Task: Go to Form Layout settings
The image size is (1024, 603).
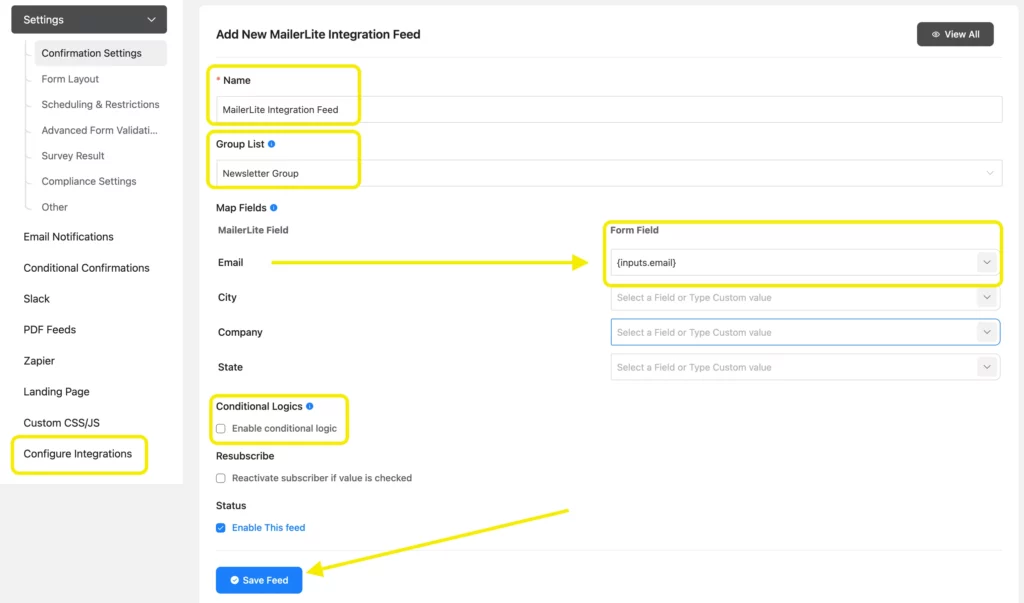Action: (70, 79)
